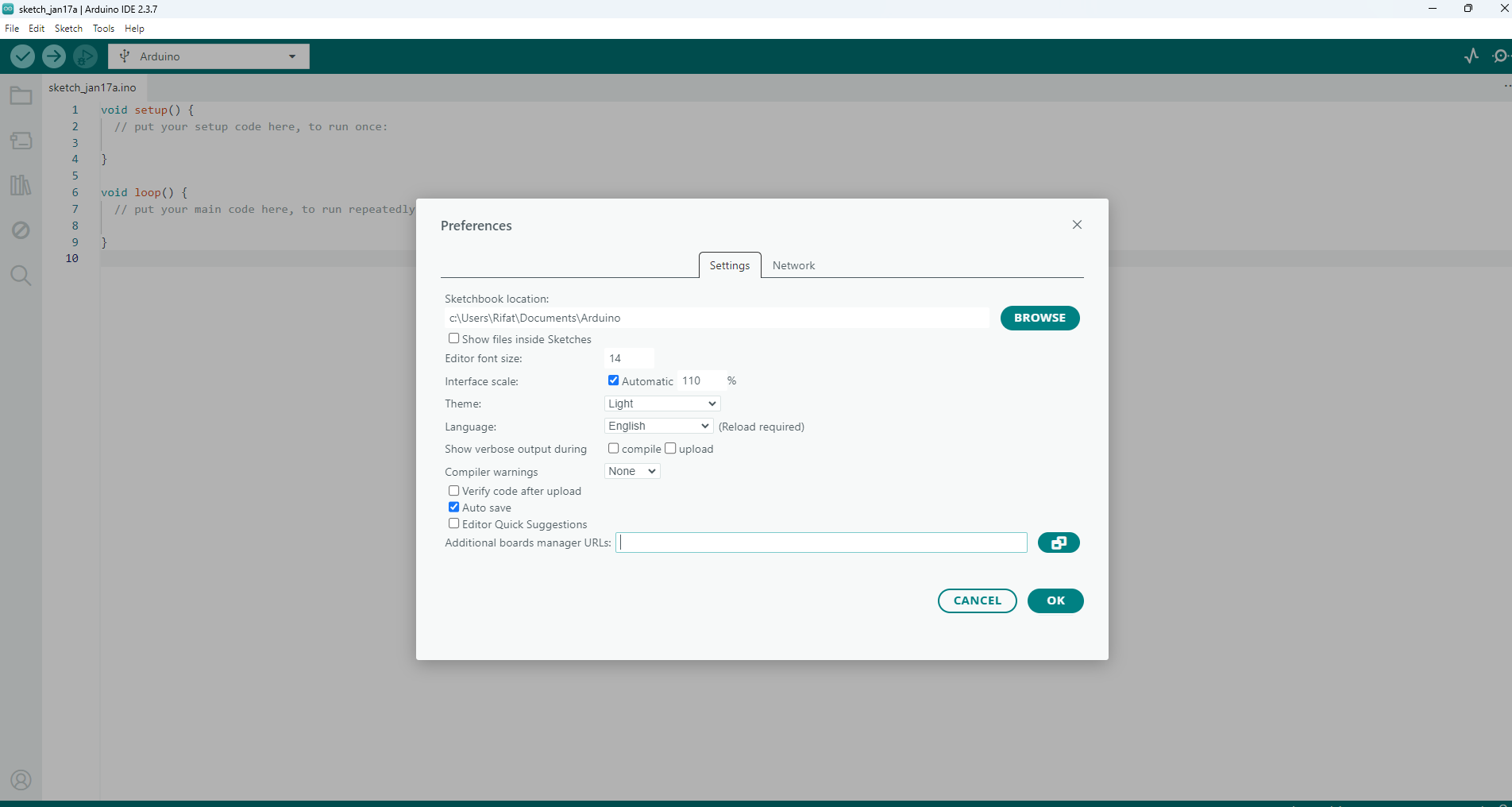This screenshot has width=1512, height=807.
Task: Click the Start Debugging icon
Action: [x=85, y=56]
